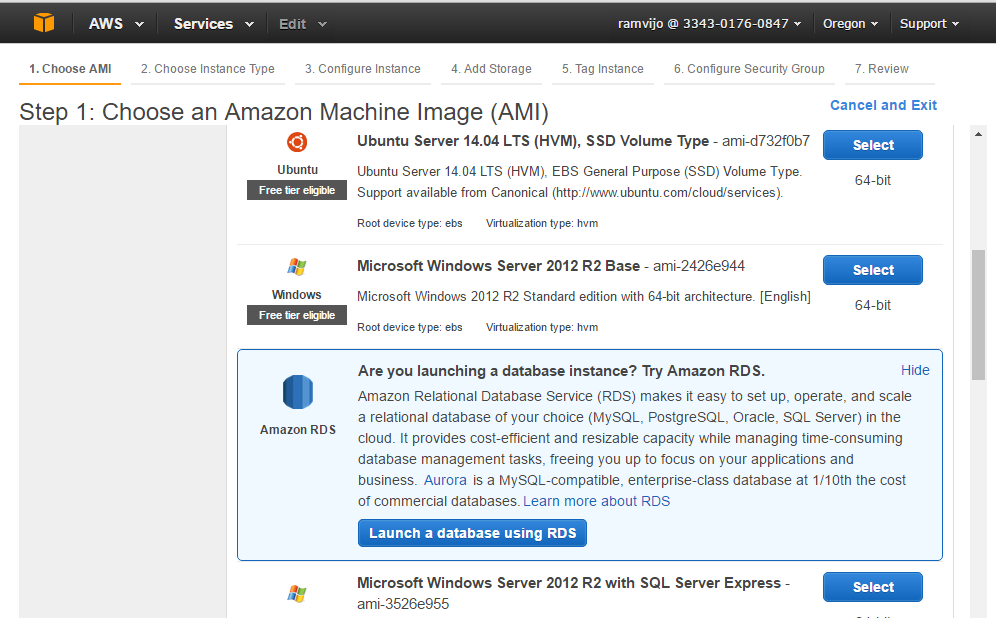Change region from Oregon dropdown
This screenshot has height=618, width=996.
[850, 24]
